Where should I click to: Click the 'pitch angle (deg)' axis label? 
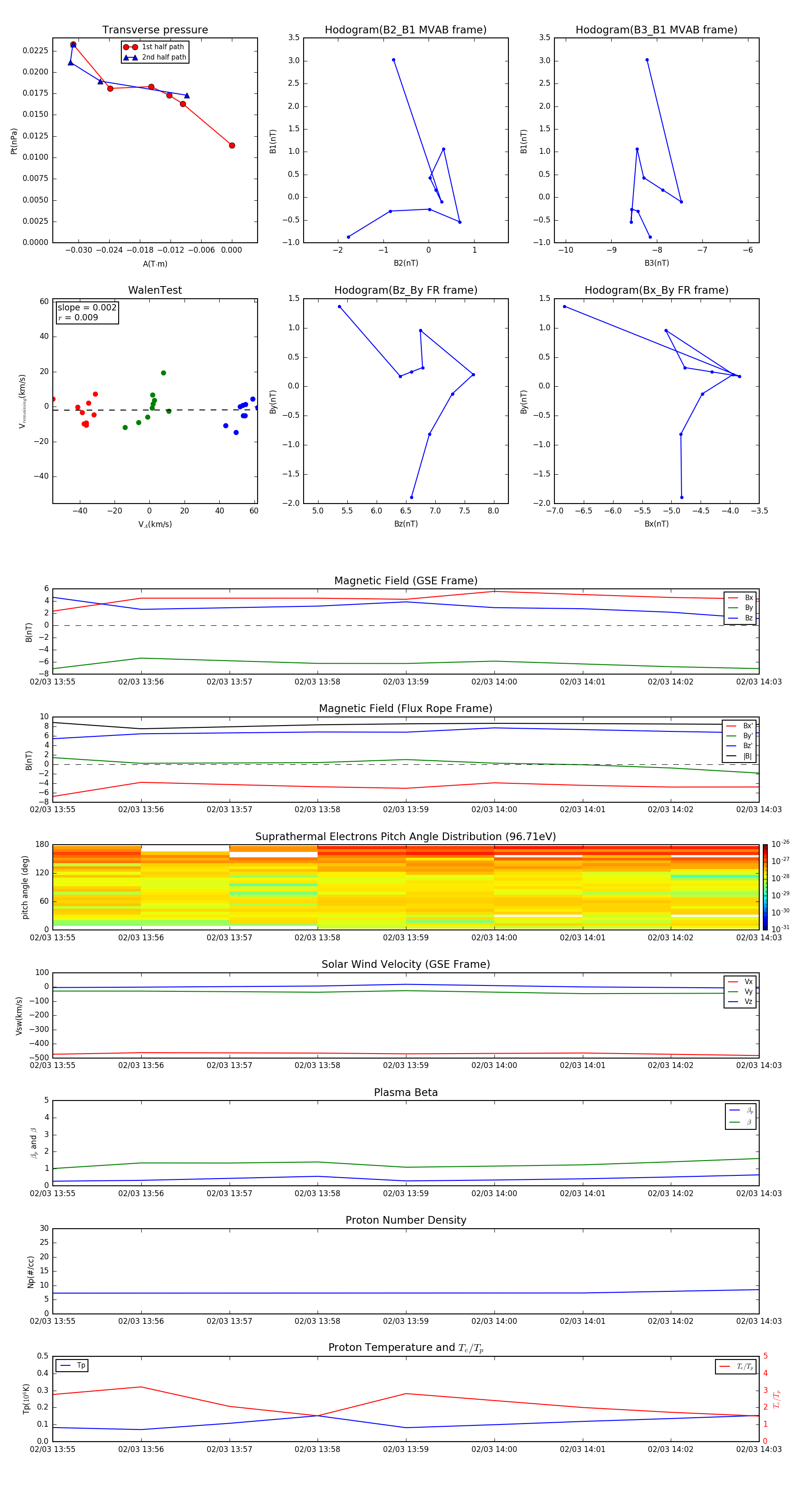pos(25,887)
